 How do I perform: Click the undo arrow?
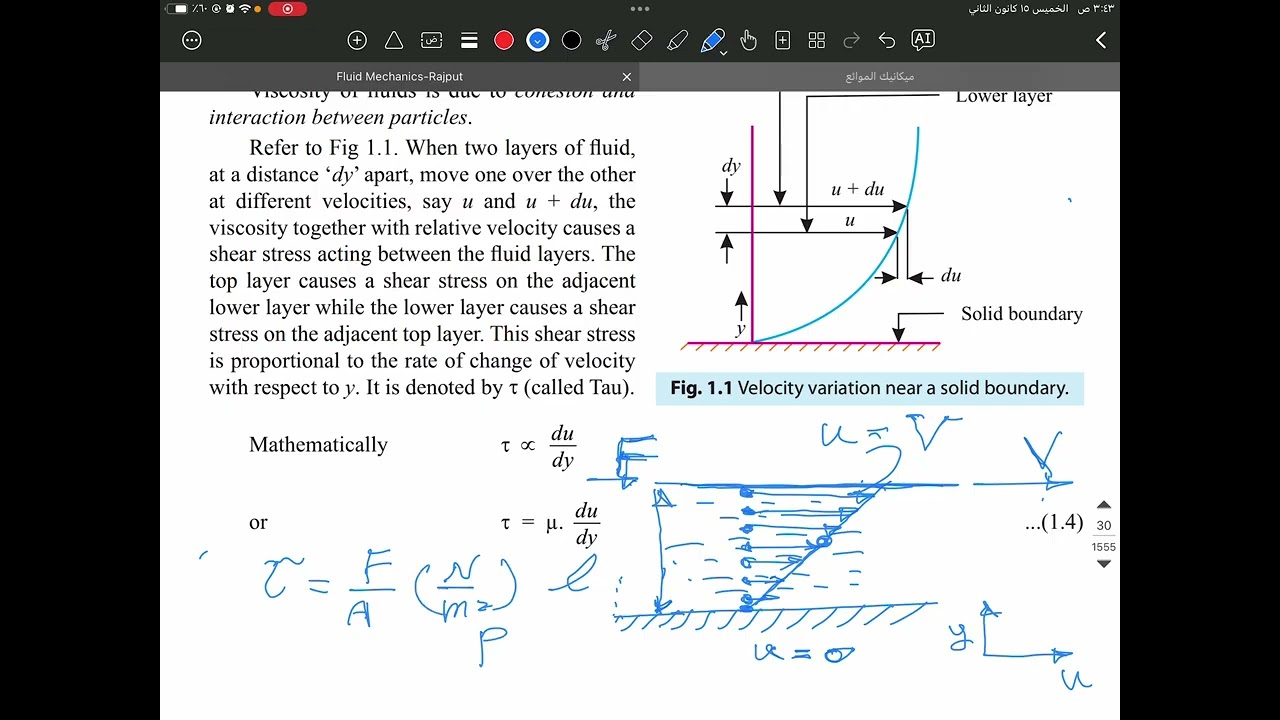[887, 40]
